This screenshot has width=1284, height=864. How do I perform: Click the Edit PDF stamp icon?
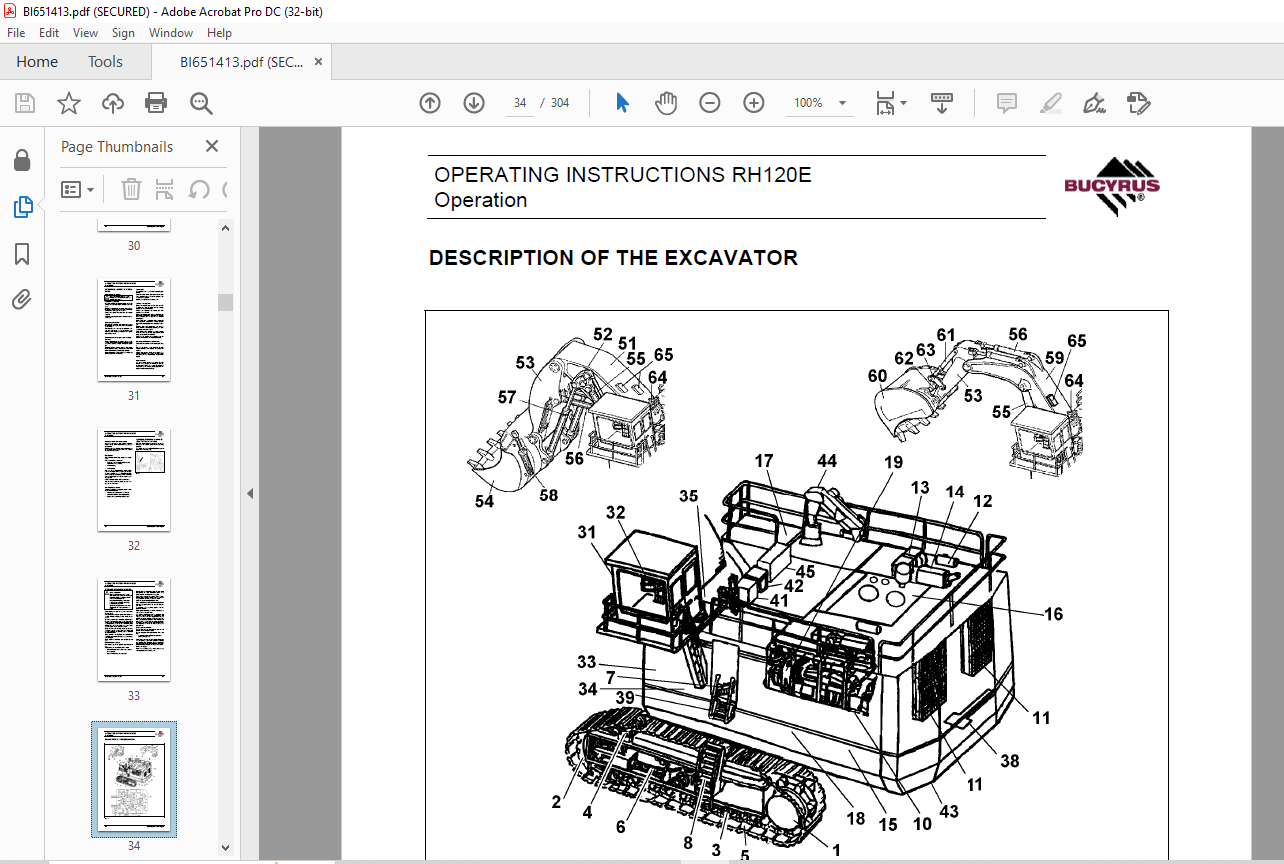pyautogui.click(x=1138, y=103)
